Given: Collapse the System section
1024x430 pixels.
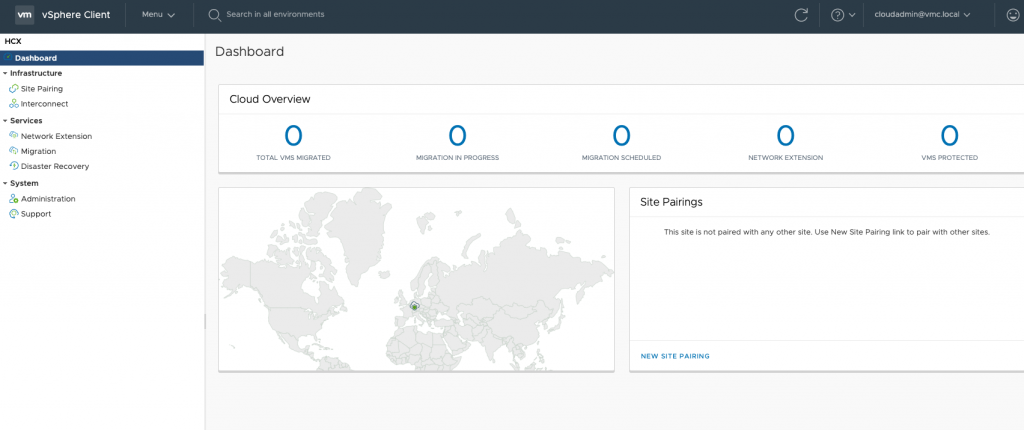Looking at the screenshot, I should point(5,184).
